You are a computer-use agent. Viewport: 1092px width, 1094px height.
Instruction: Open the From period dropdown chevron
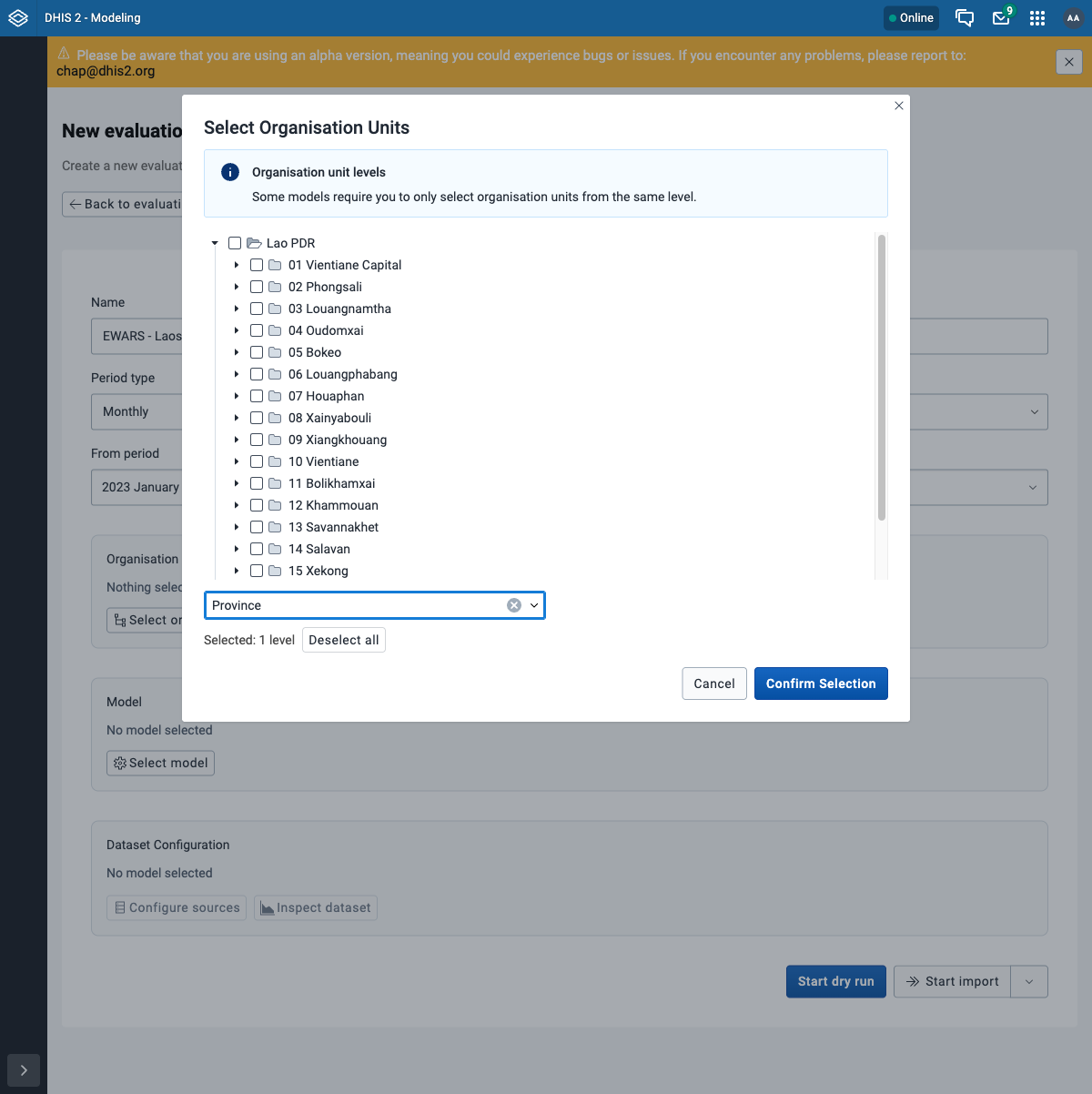tap(1033, 487)
